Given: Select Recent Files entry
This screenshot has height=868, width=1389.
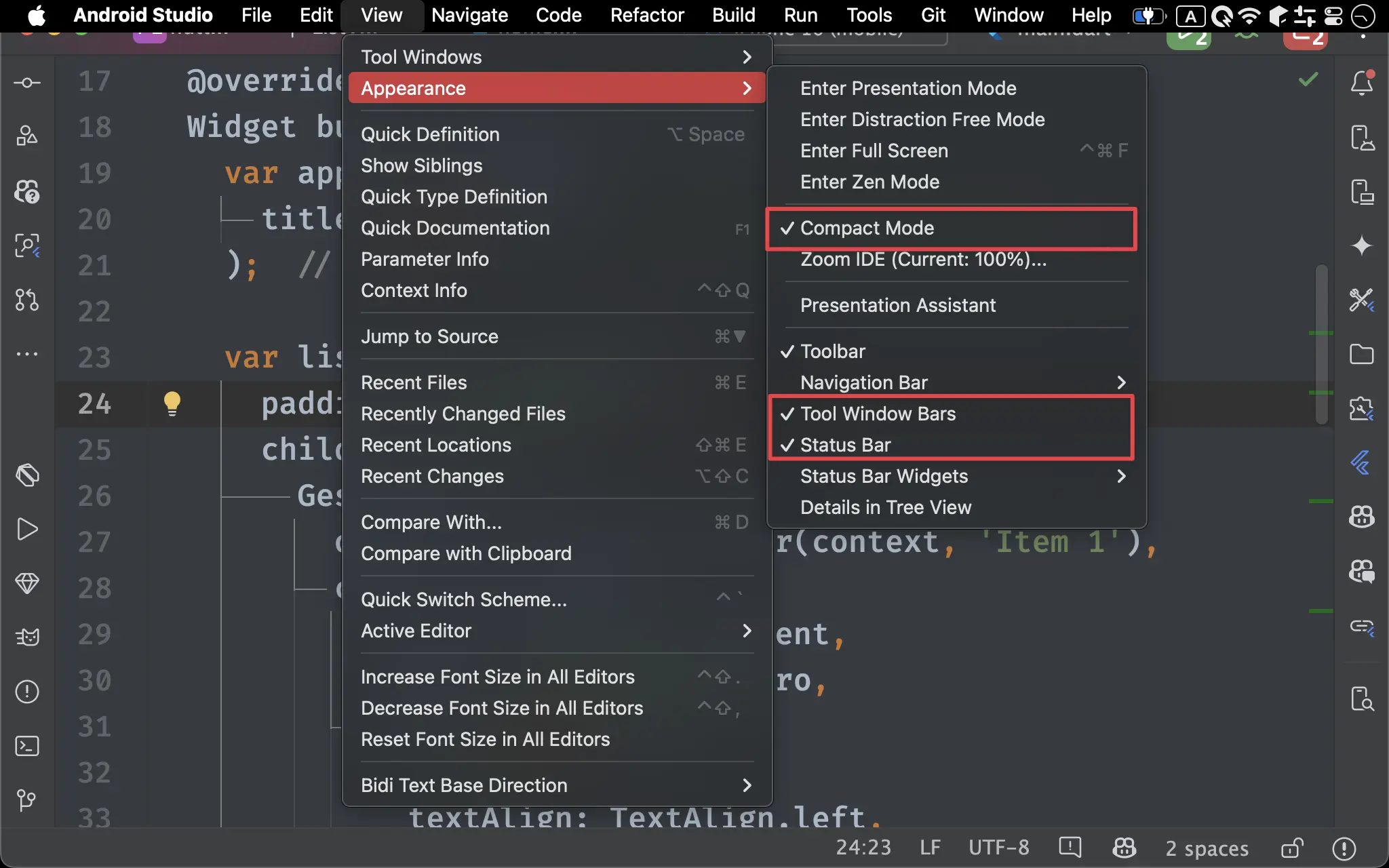Looking at the screenshot, I should [x=557, y=382].
